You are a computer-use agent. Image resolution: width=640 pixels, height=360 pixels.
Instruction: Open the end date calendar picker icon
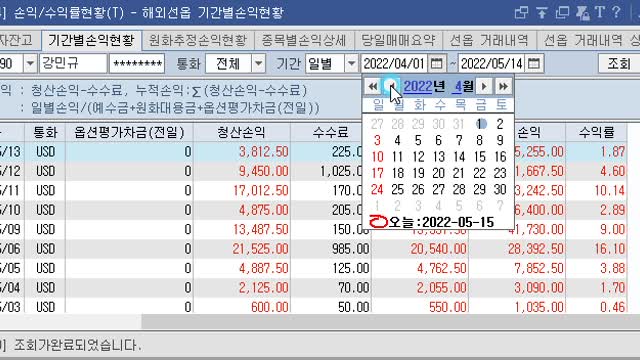tap(534, 64)
